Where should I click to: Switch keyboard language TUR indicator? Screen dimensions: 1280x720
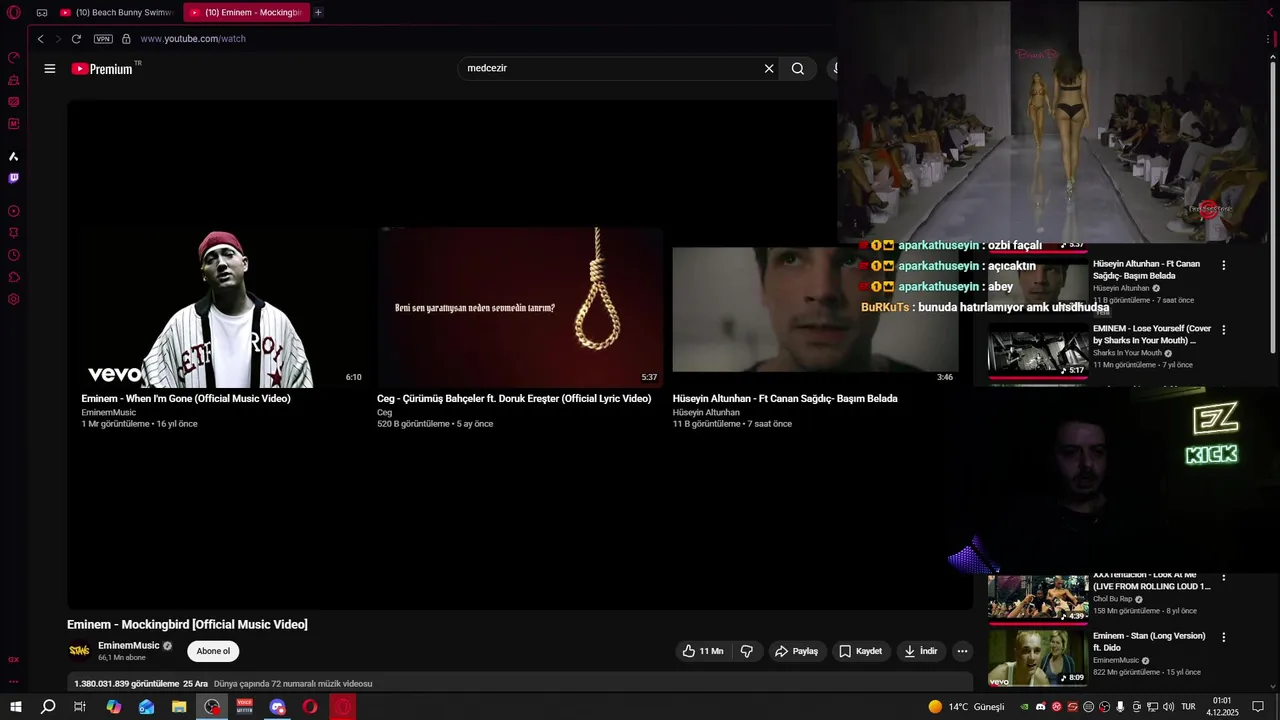(1189, 707)
